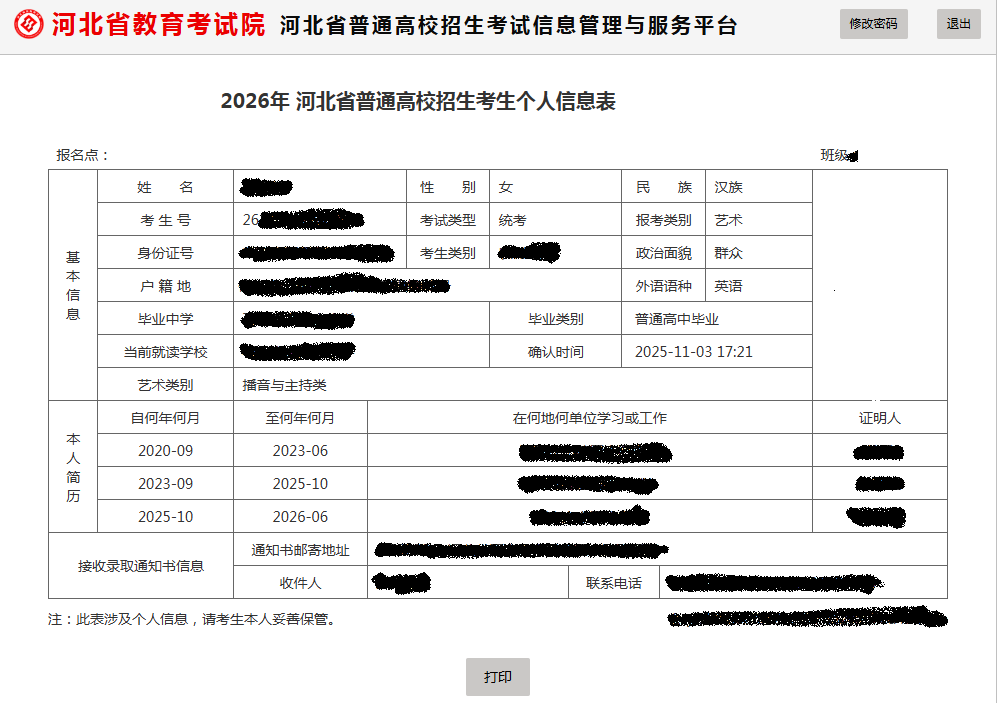Screen dimensions: 1001x703
Task: Select the 汉族 ethnicity cell
Action: click(x=759, y=186)
